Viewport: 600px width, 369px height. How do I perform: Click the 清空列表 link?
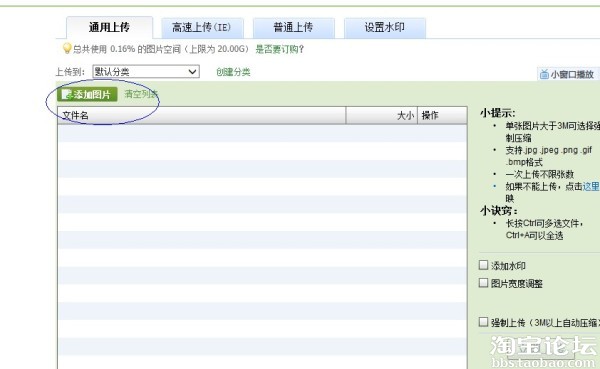point(141,94)
